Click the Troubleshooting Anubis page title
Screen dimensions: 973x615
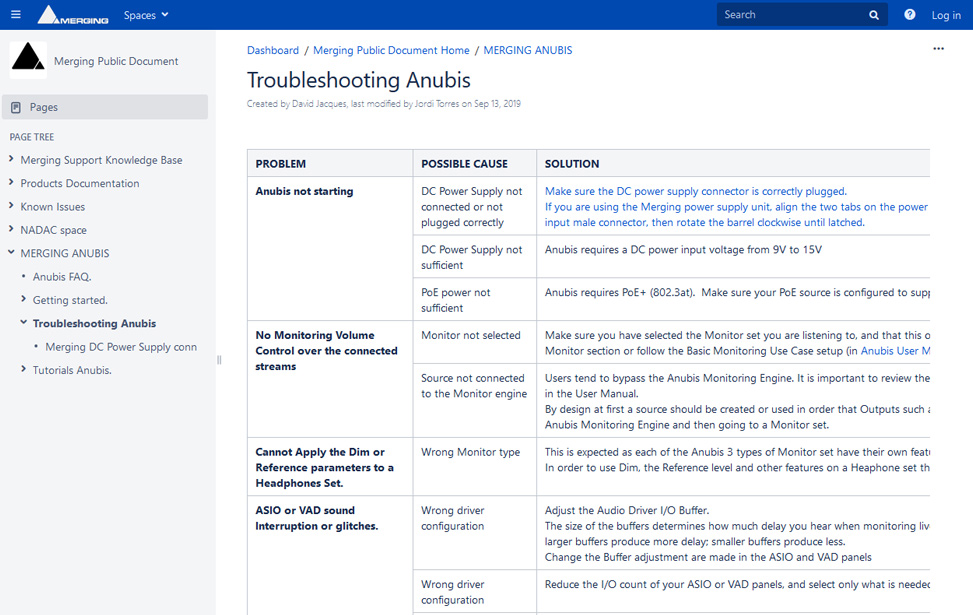pos(359,80)
